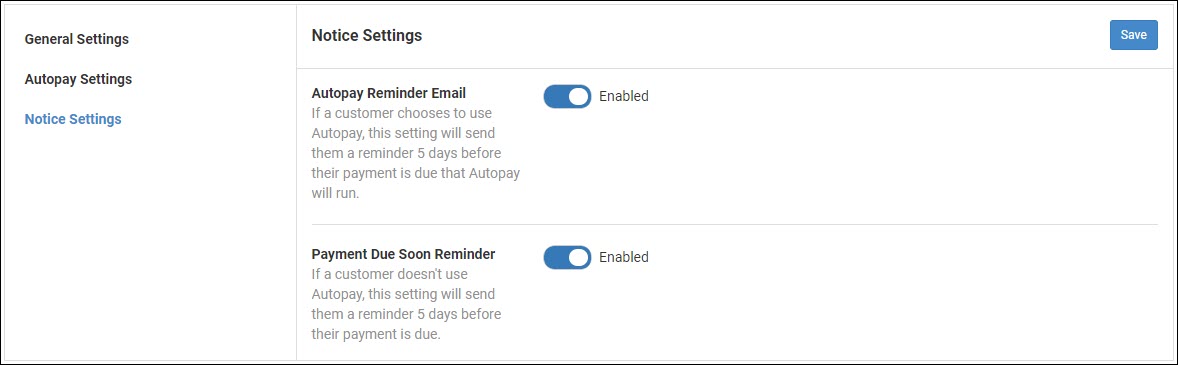
Task: Click the divider line between the two reminders
Action: click(x=735, y=225)
